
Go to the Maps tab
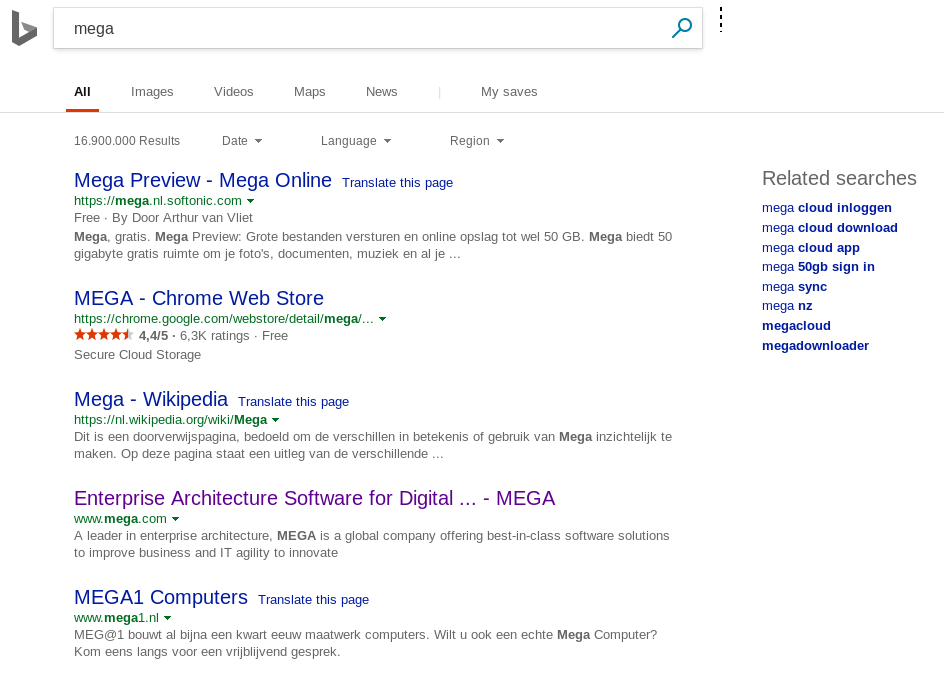pos(310,92)
